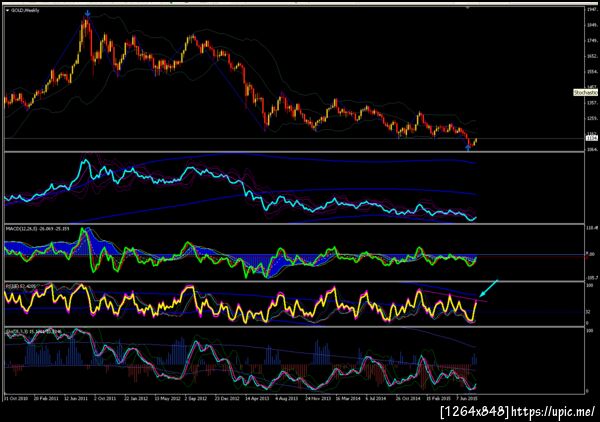Click the highlighted current price tag on the price axis
Image resolution: width=600 pixels, height=422 pixels.
592,138
